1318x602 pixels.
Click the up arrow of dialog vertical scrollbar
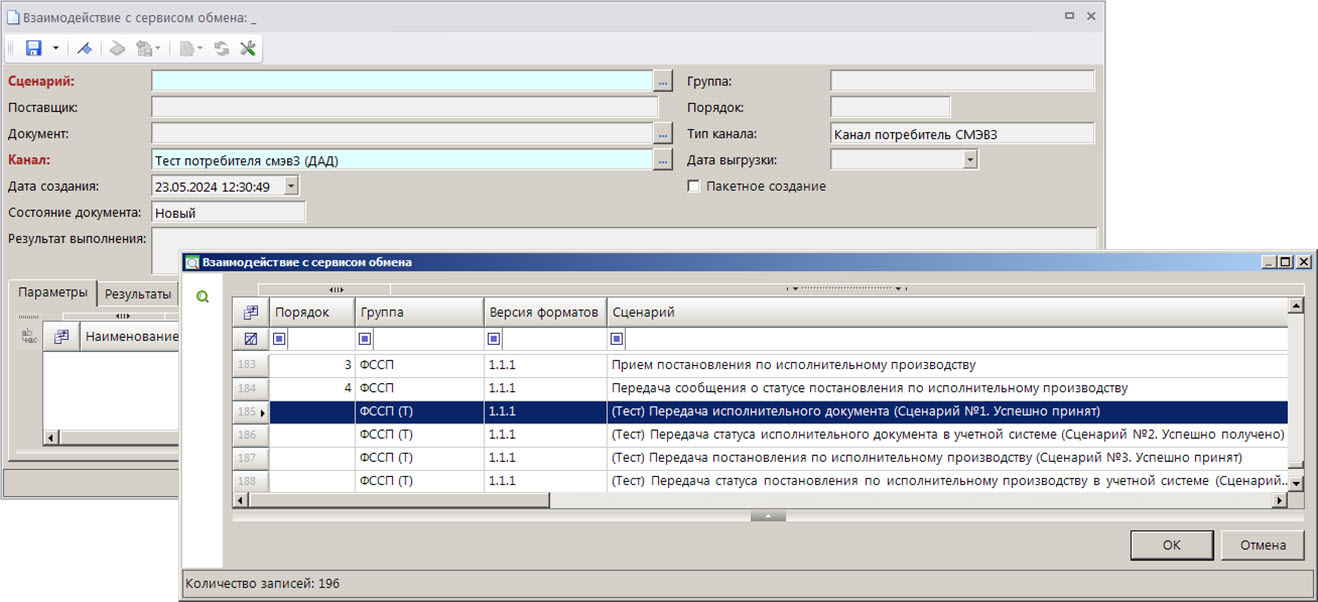click(1296, 307)
